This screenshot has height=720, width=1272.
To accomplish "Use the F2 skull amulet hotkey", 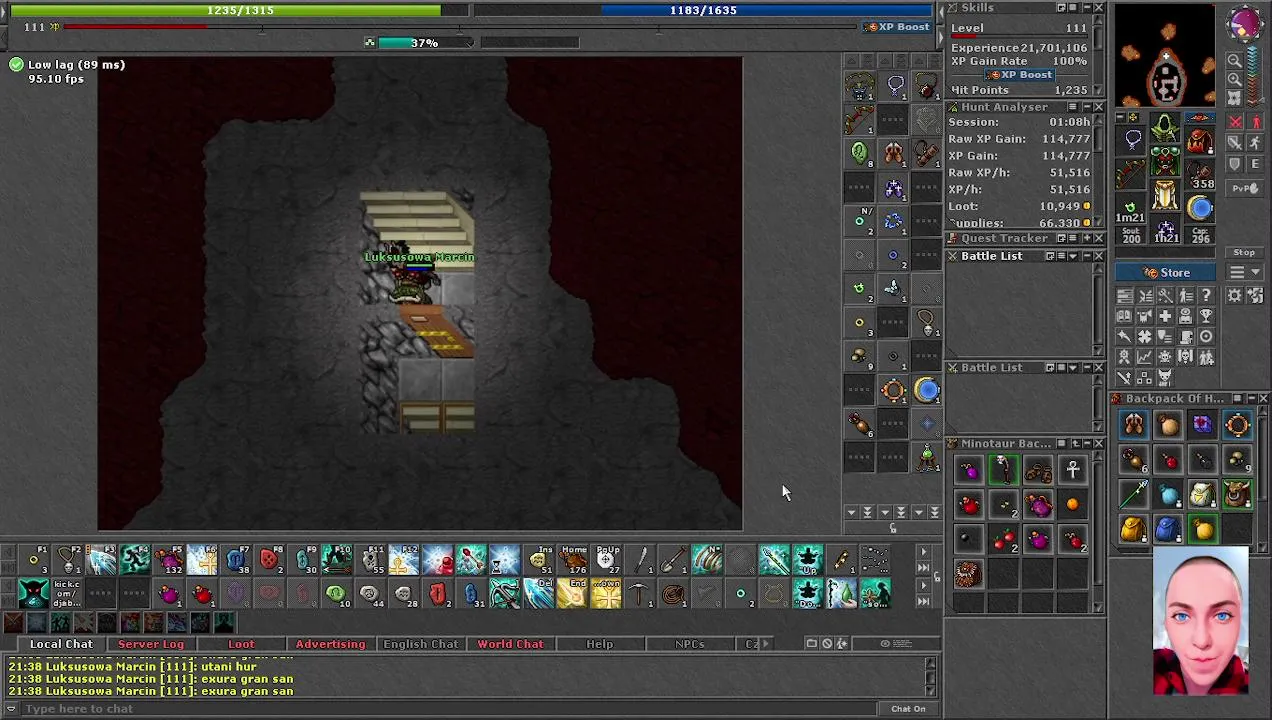I will tap(68, 560).
